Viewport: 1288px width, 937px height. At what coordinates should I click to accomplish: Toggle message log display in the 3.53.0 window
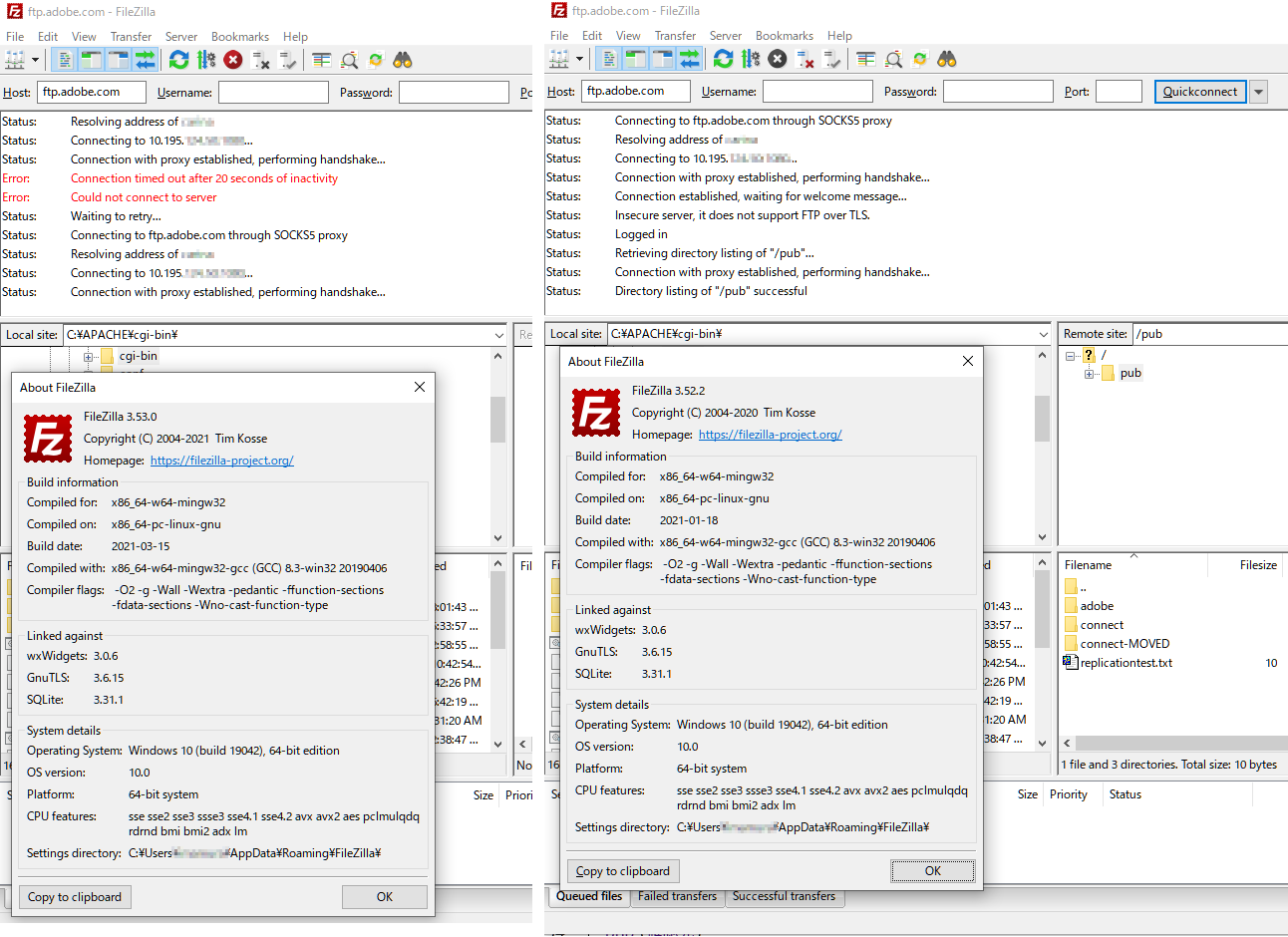coord(64,60)
